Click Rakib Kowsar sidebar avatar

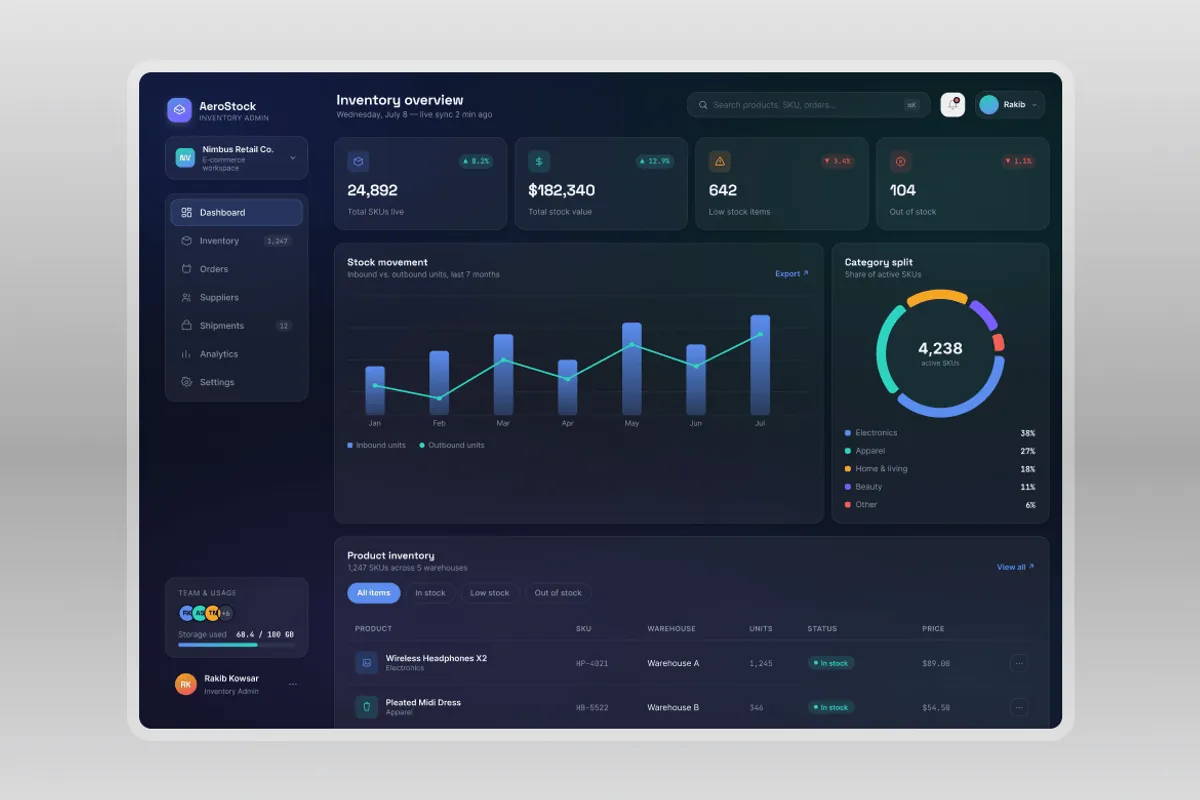point(186,684)
